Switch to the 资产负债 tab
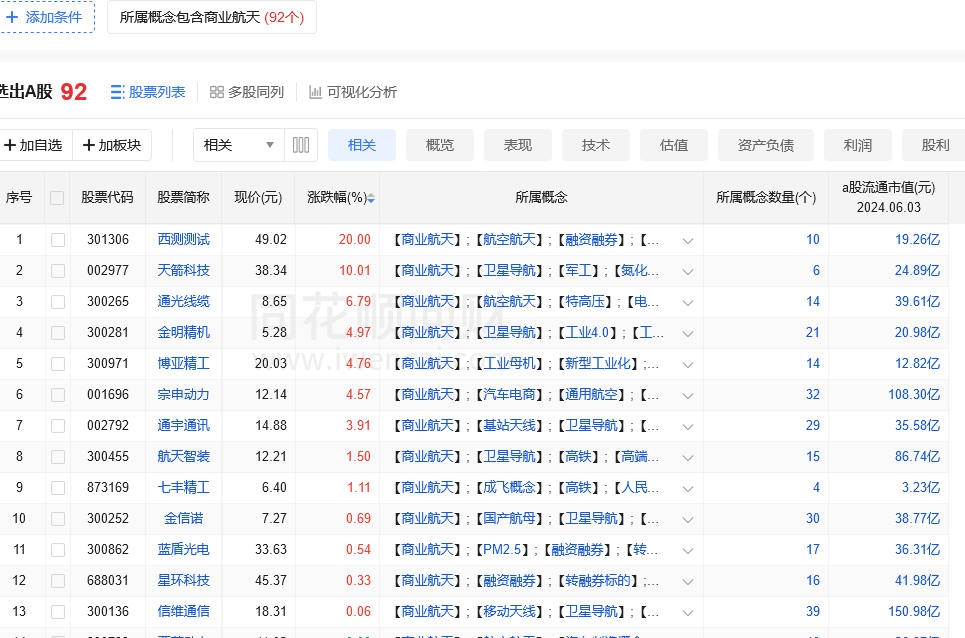The width and height of the screenshot is (965, 638). [x=766, y=145]
